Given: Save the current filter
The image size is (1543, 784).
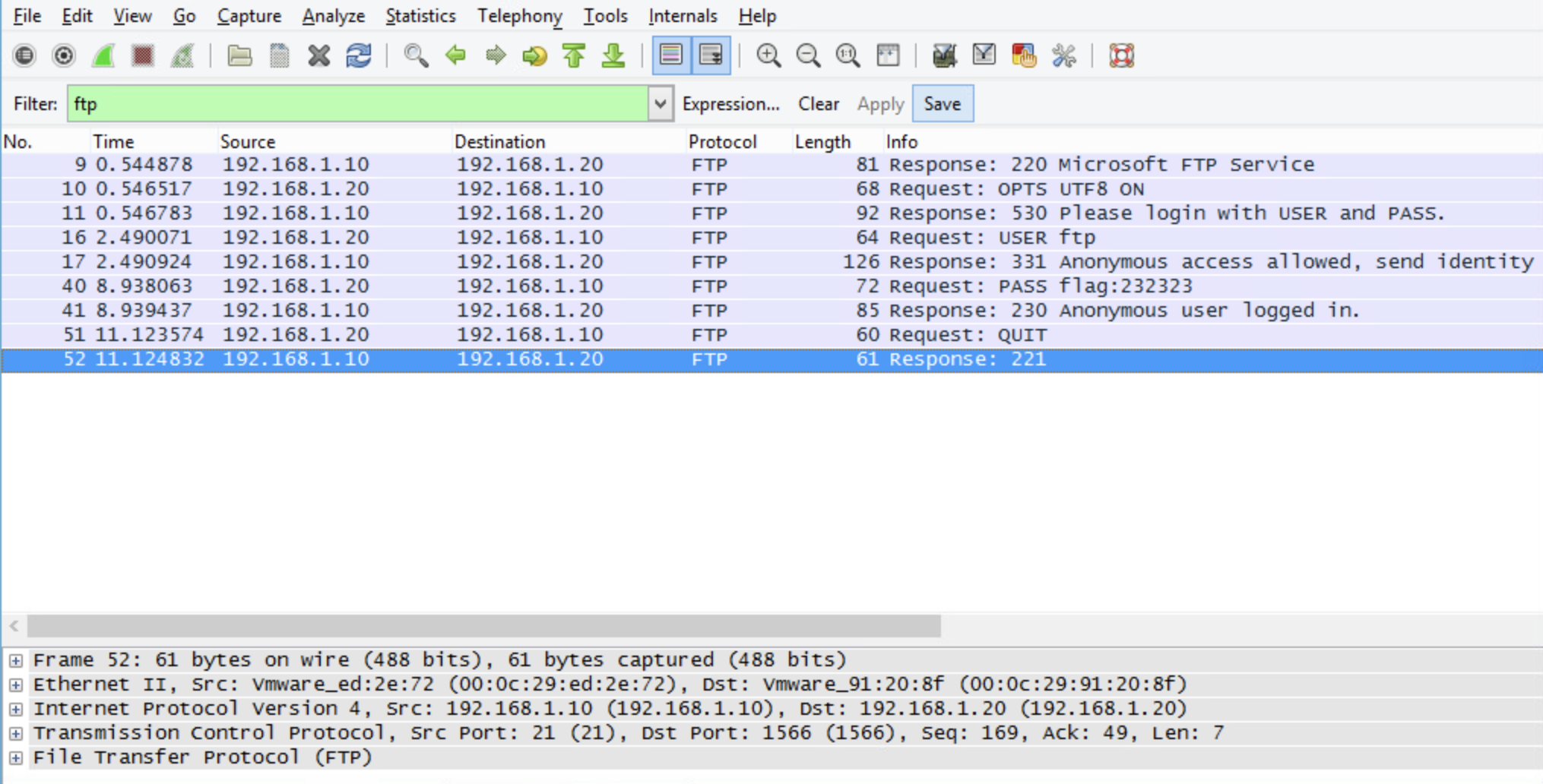Looking at the screenshot, I should pyautogui.click(x=943, y=104).
